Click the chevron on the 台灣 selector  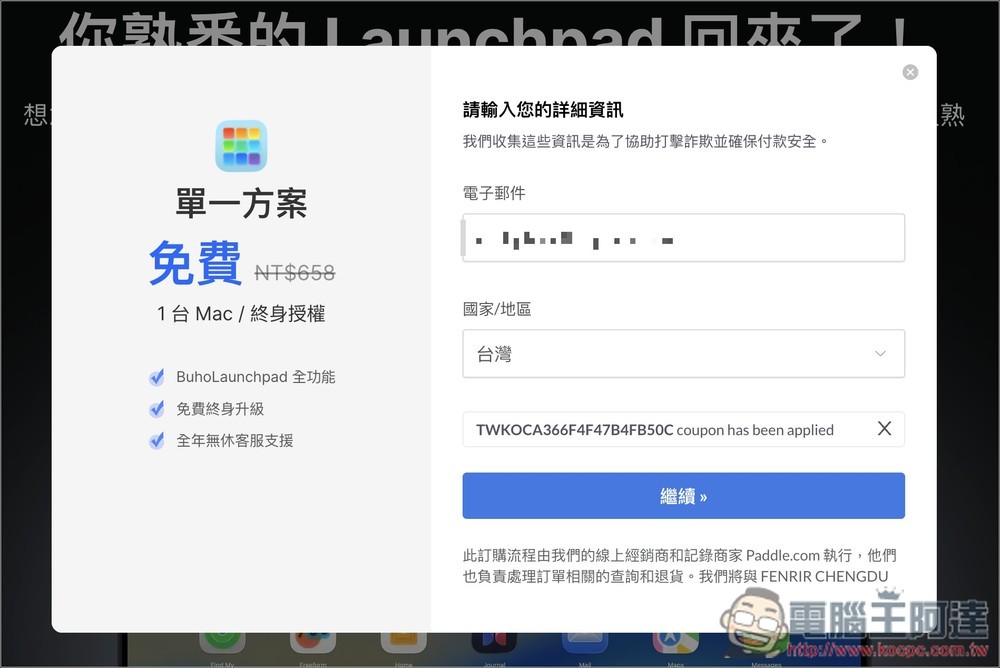click(880, 353)
